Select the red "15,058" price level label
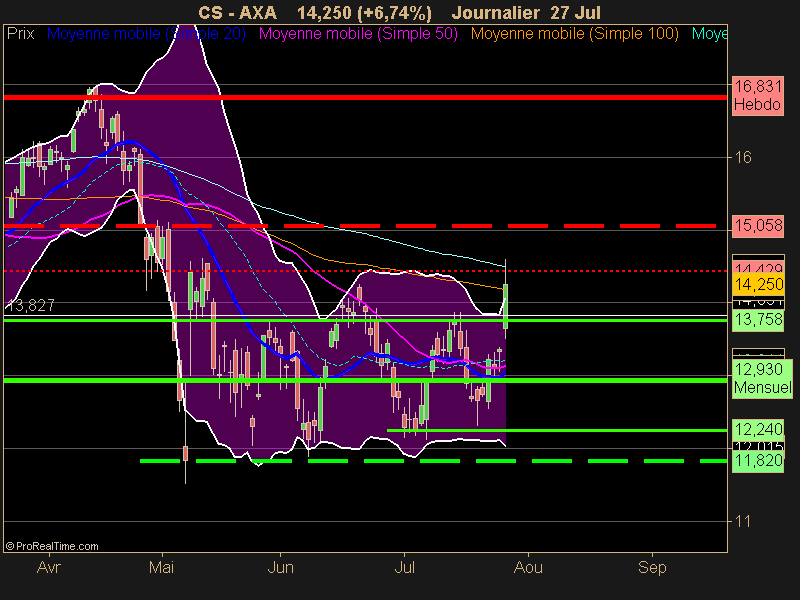 758,225
